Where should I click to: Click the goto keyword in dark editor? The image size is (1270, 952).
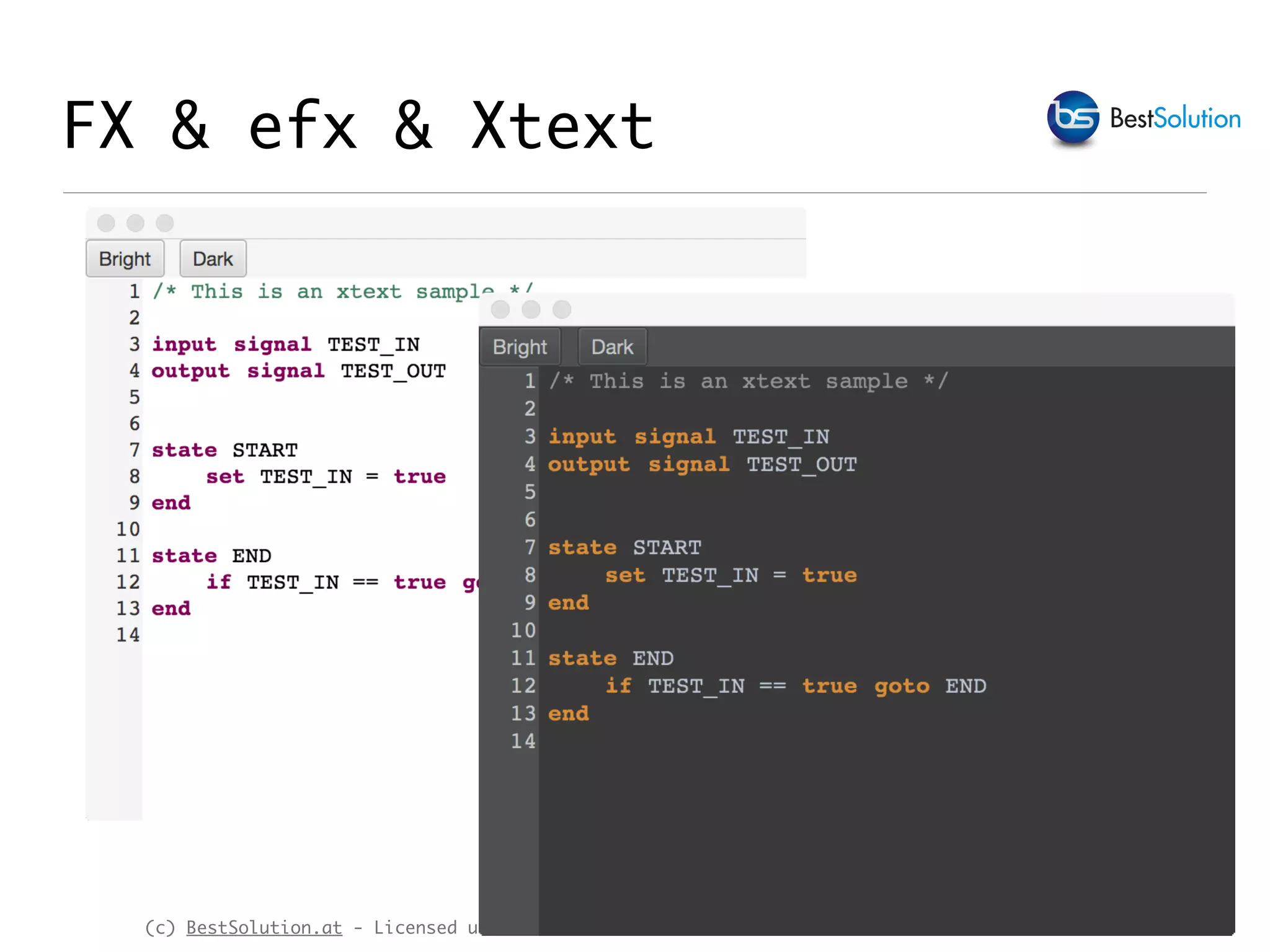pyautogui.click(x=902, y=686)
